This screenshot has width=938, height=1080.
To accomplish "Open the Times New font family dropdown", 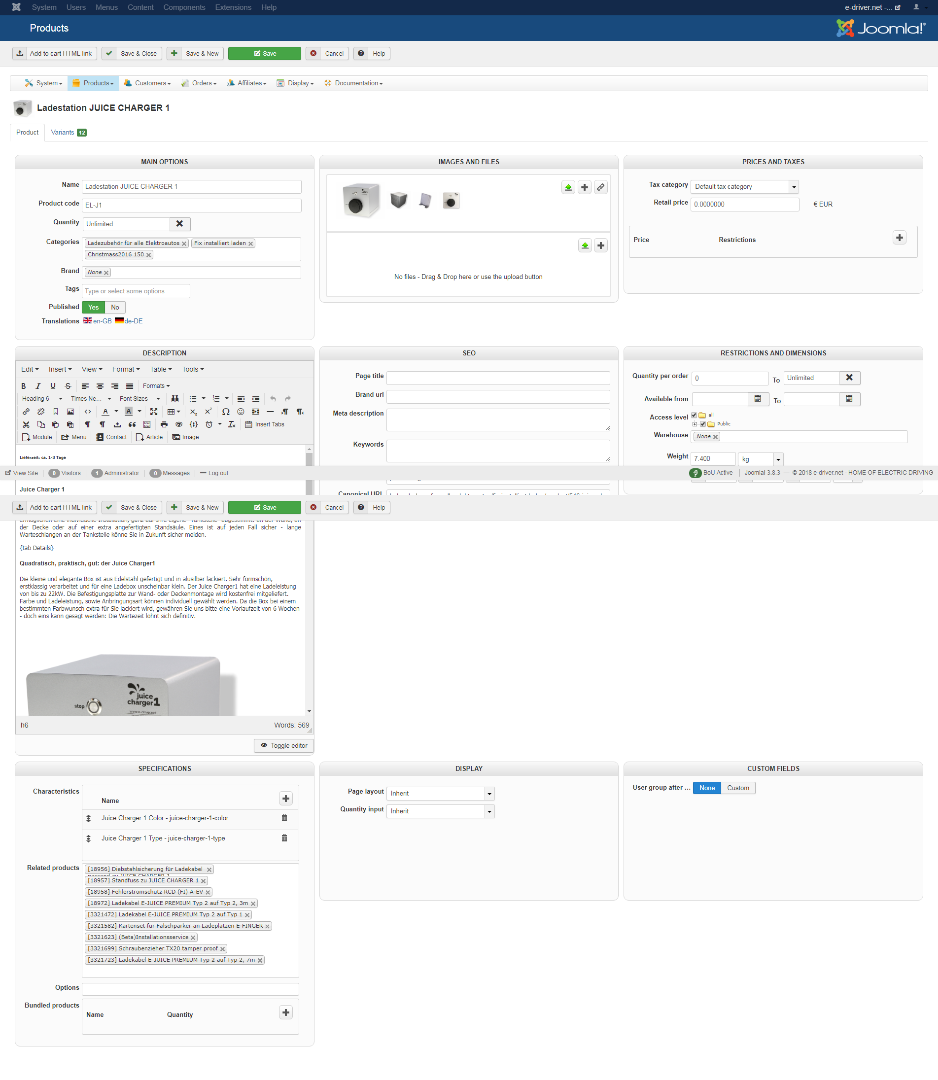I will tap(91, 399).
